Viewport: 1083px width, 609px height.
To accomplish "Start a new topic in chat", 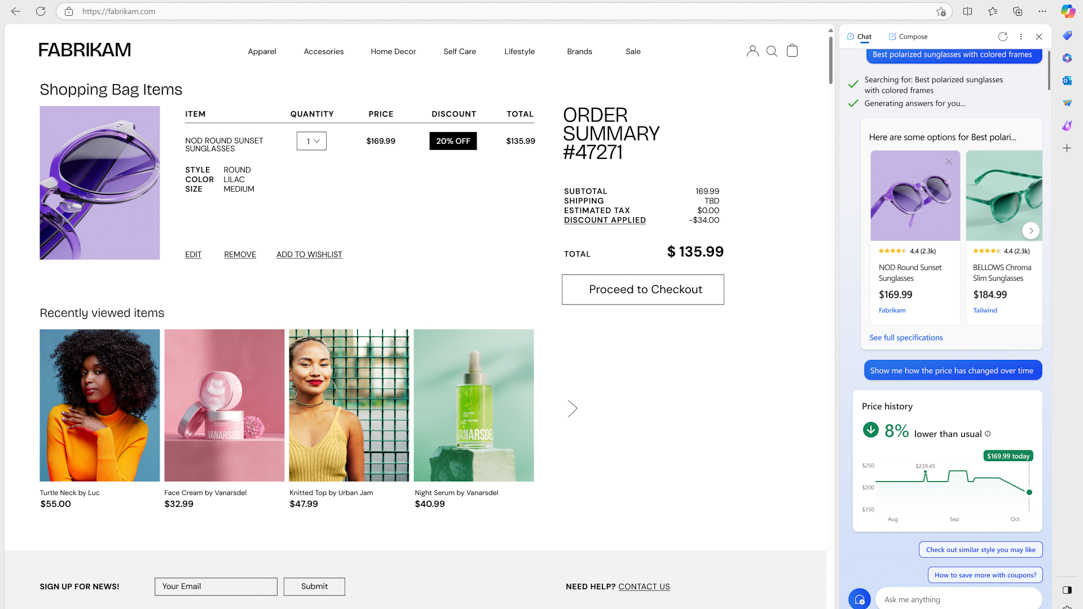I will (859, 599).
